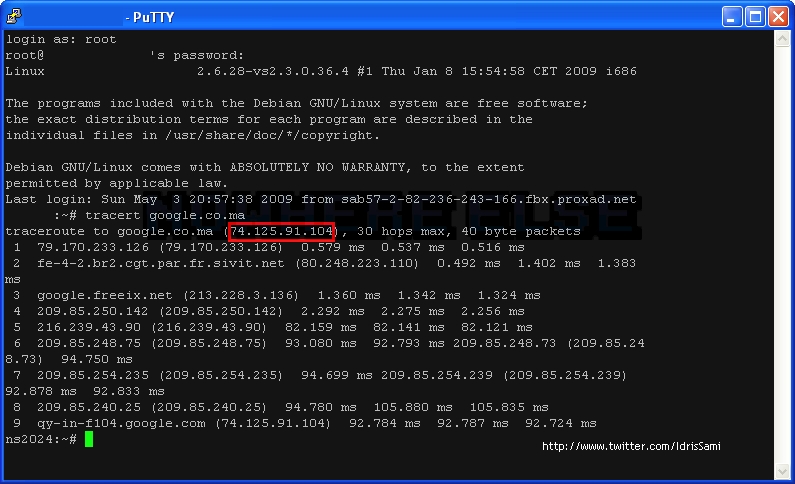Click alternate address 209.85.254.239 in hop 7
This screenshot has height=484, width=795.
tap(437, 375)
